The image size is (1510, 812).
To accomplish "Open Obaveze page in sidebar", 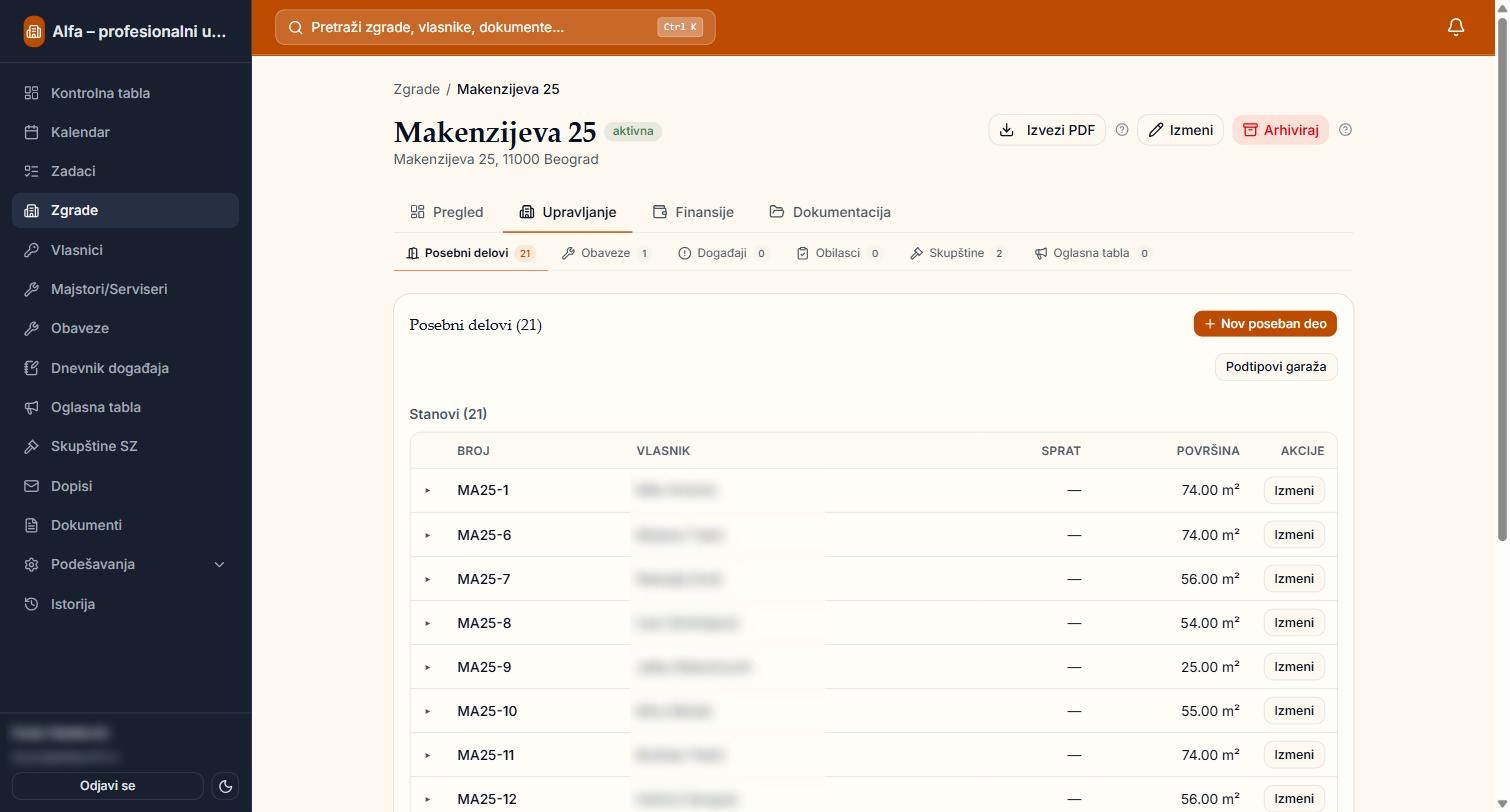I will point(125,328).
